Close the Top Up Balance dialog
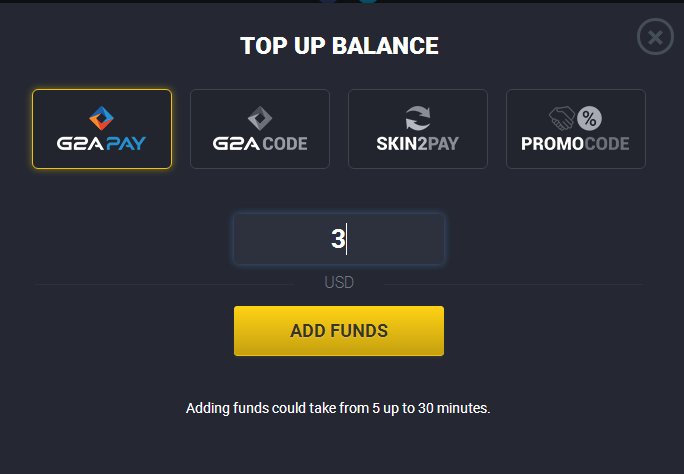Screen dimensions: 684x474 [x=654, y=38]
